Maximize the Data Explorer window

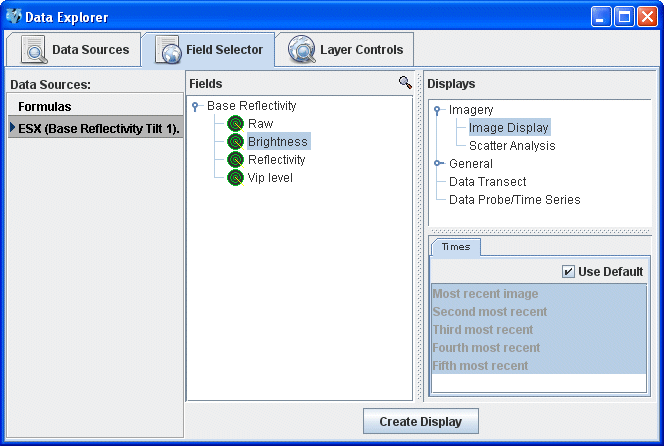click(624, 17)
